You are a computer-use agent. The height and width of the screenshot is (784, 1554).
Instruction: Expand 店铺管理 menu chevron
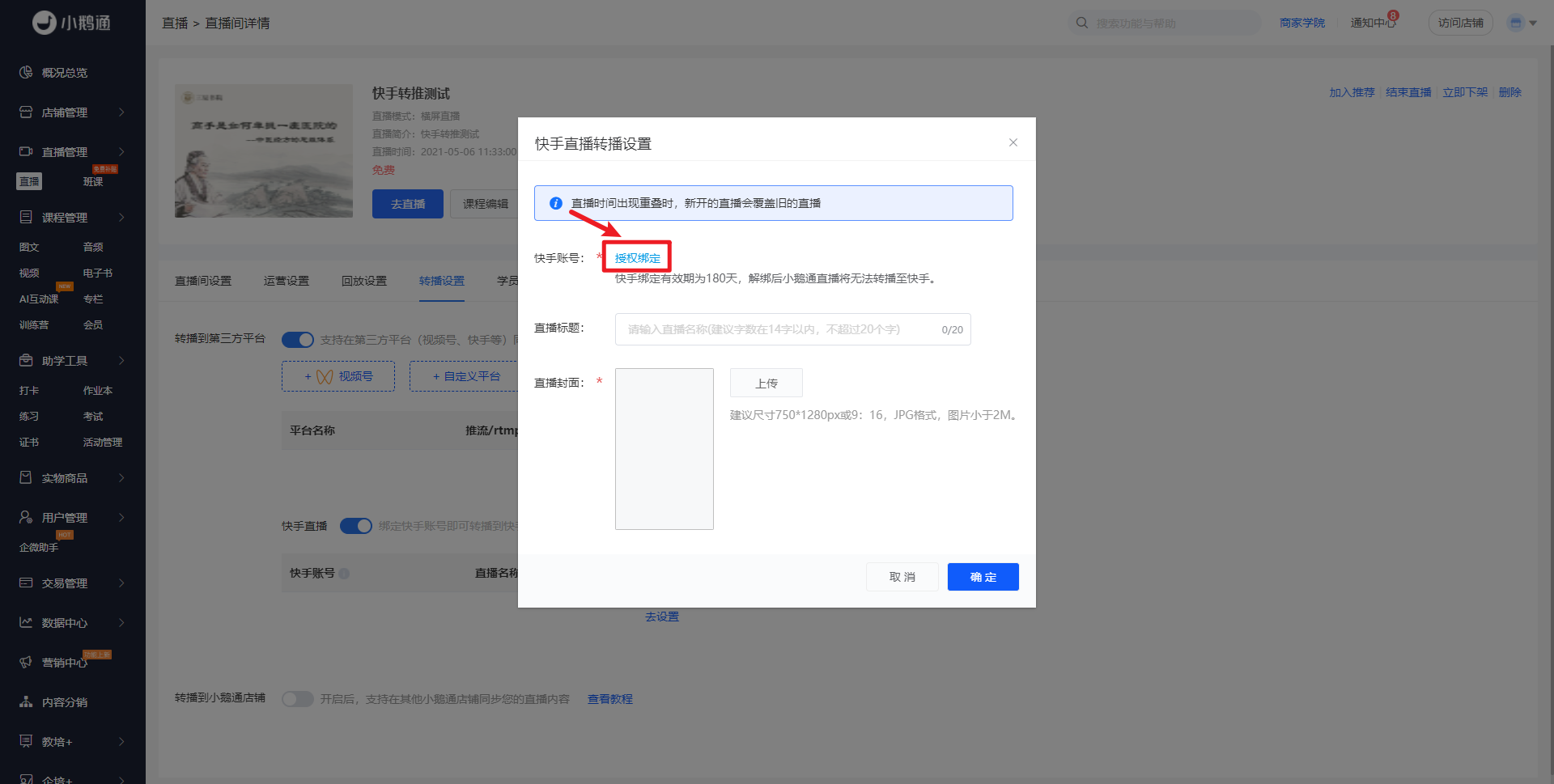click(x=121, y=112)
